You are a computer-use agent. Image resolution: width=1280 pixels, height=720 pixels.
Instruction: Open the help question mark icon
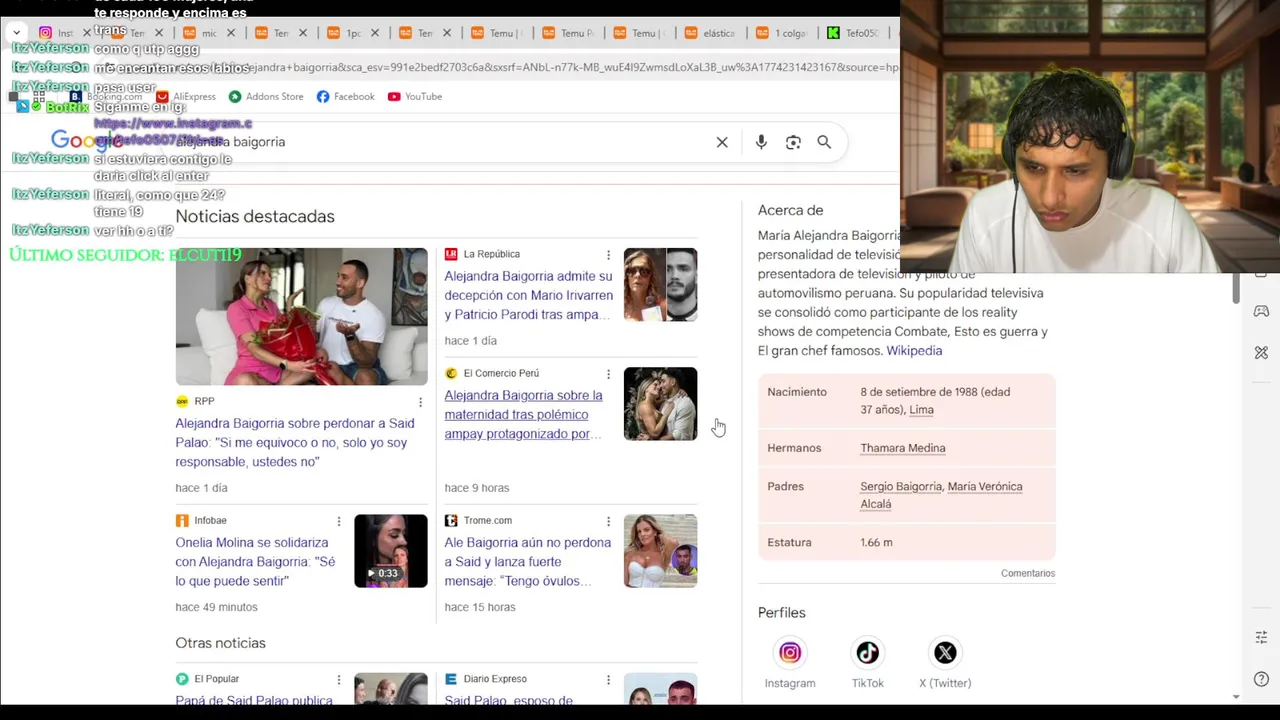[x=1261, y=679]
